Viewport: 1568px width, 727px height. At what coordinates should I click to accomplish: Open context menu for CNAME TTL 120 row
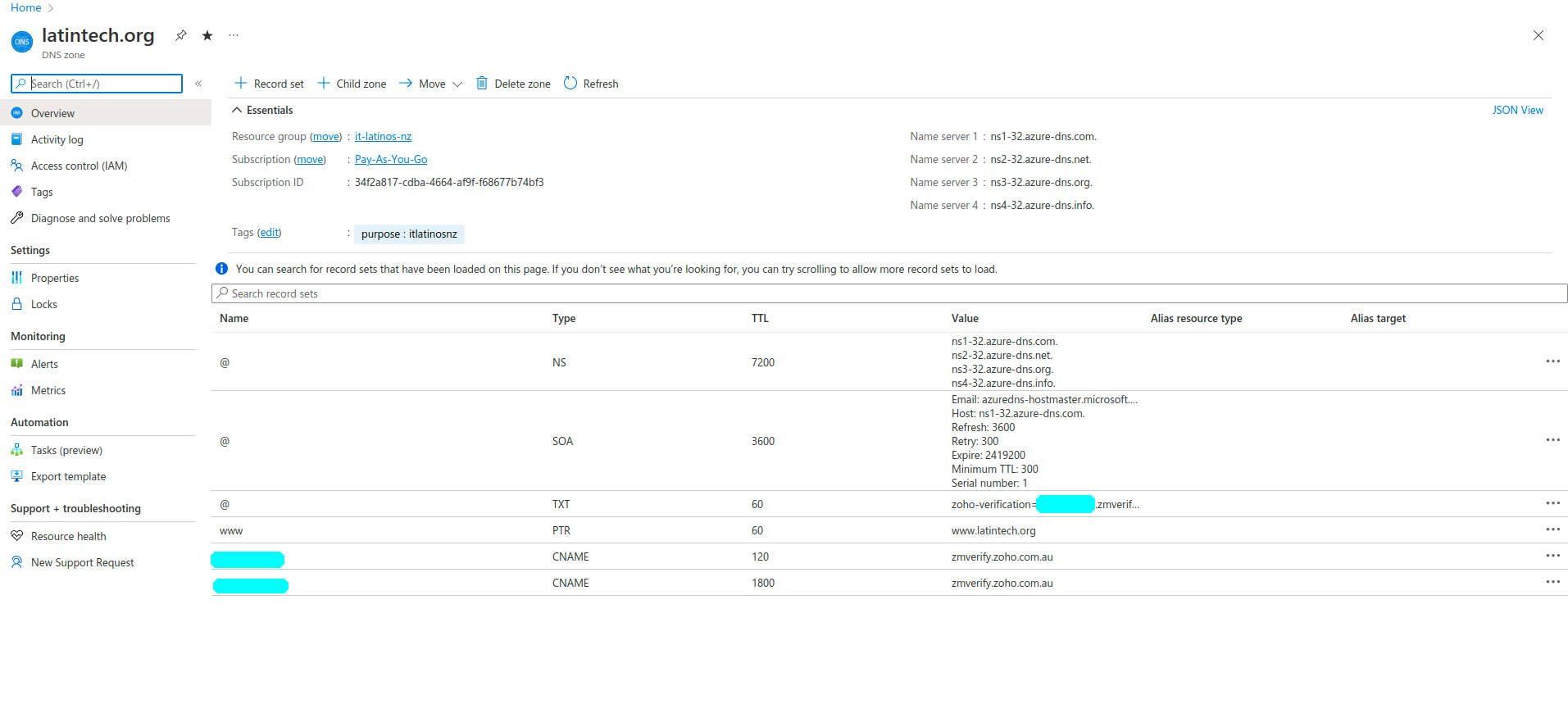tap(1552, 556)
